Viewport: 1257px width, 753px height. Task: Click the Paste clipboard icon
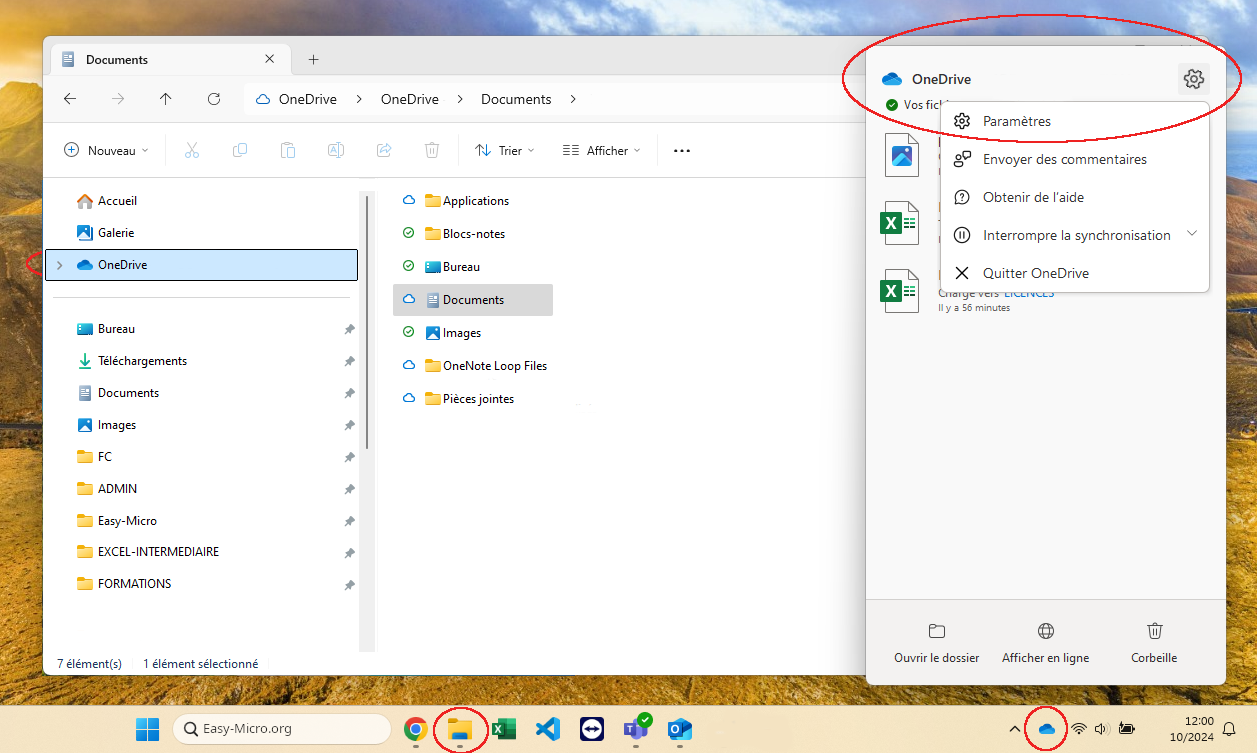[288, 150]
